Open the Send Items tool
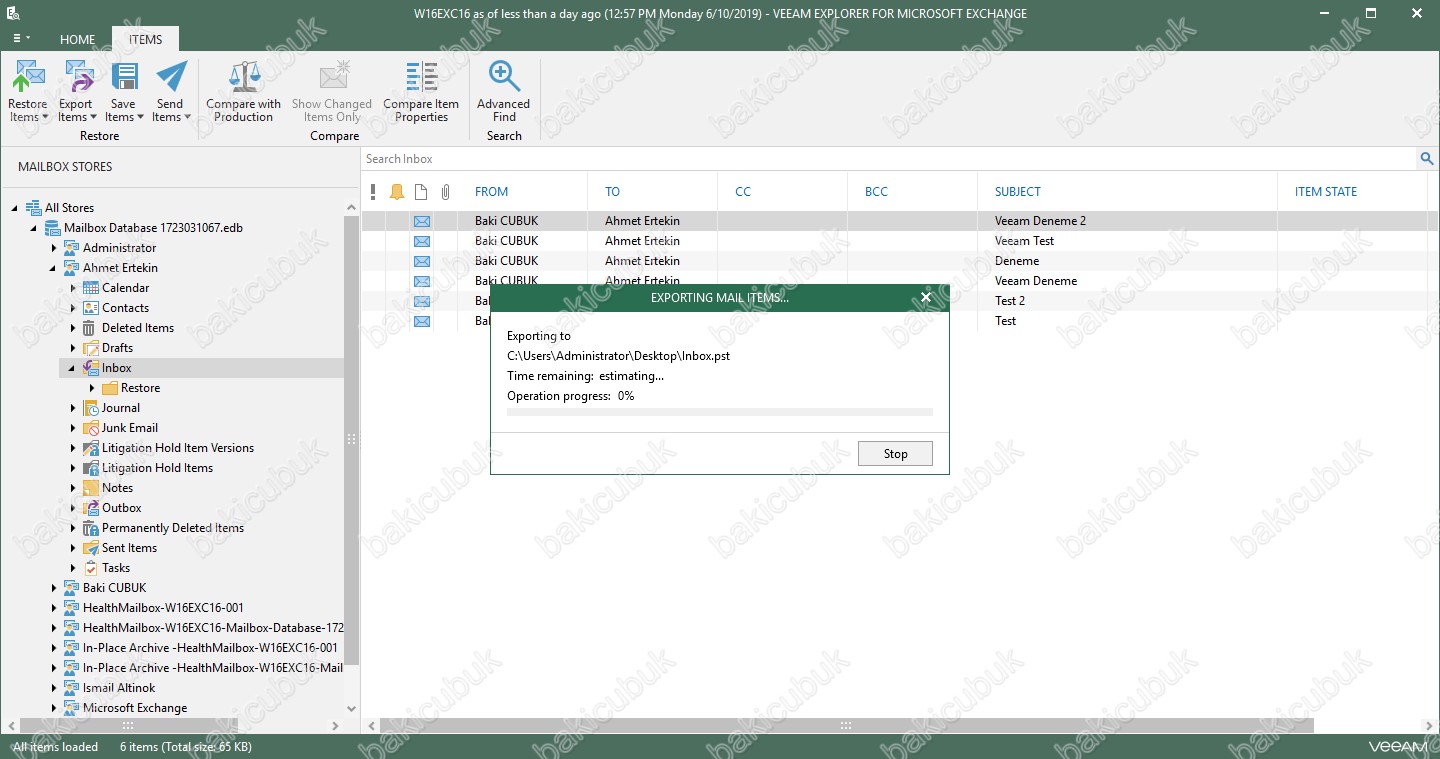This screenshot has width=1440, height=759. pos(171,91)
